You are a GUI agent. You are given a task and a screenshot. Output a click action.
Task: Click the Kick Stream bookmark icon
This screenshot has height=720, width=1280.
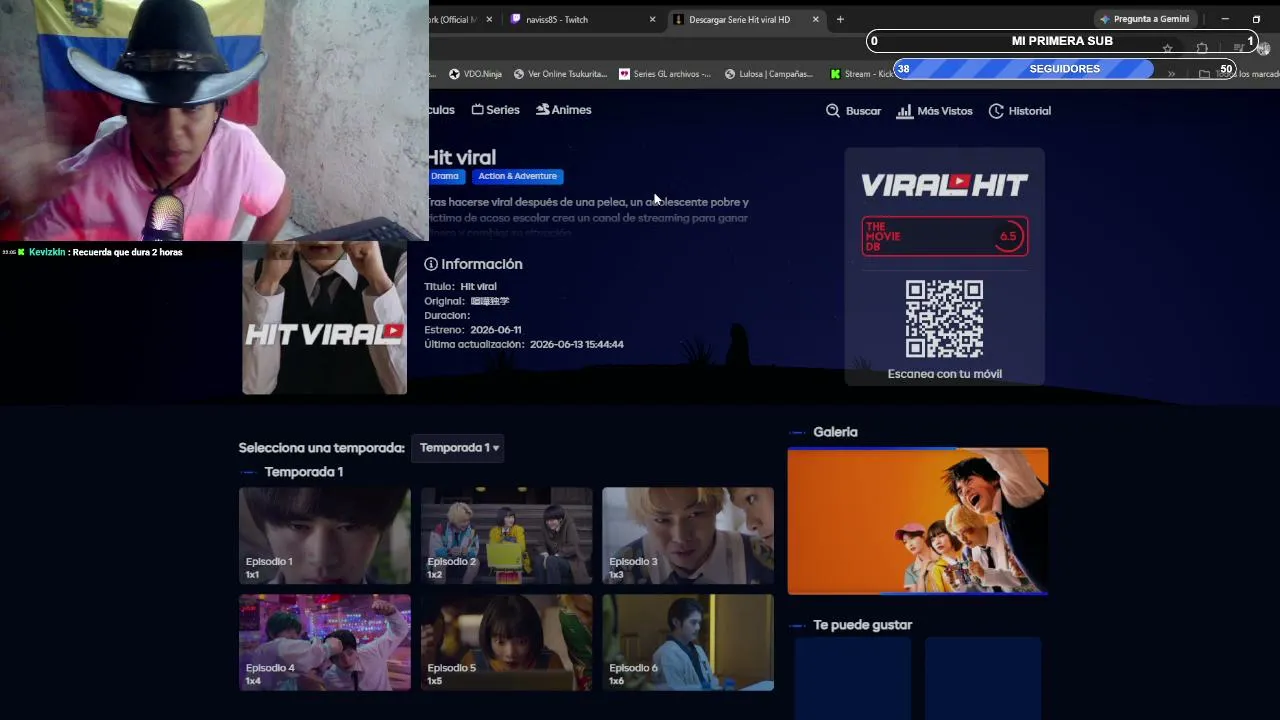(835, 74)
